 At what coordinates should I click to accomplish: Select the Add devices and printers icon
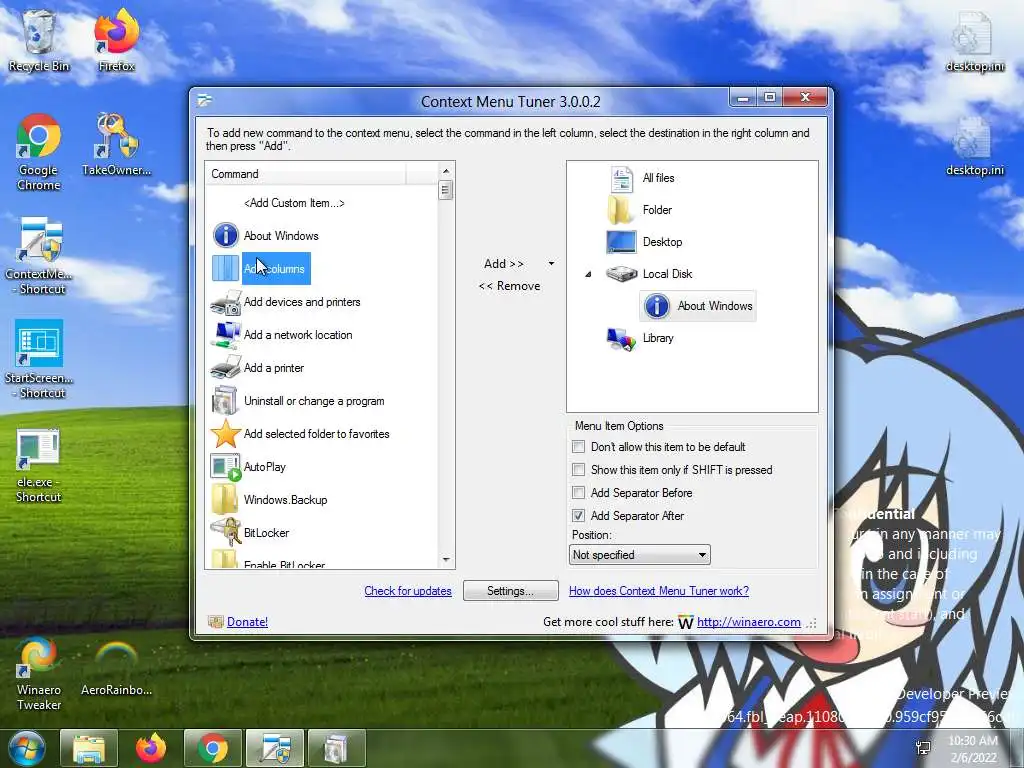(x=226, y=302)
